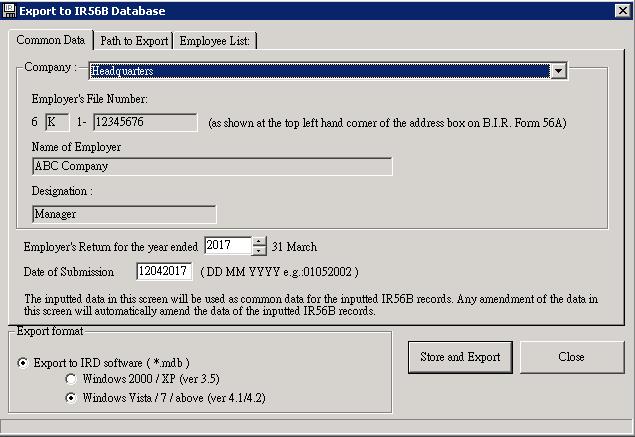Click the 'Date of Submission' label
This screenshot has width=635, height=437.
coord(68,272)
